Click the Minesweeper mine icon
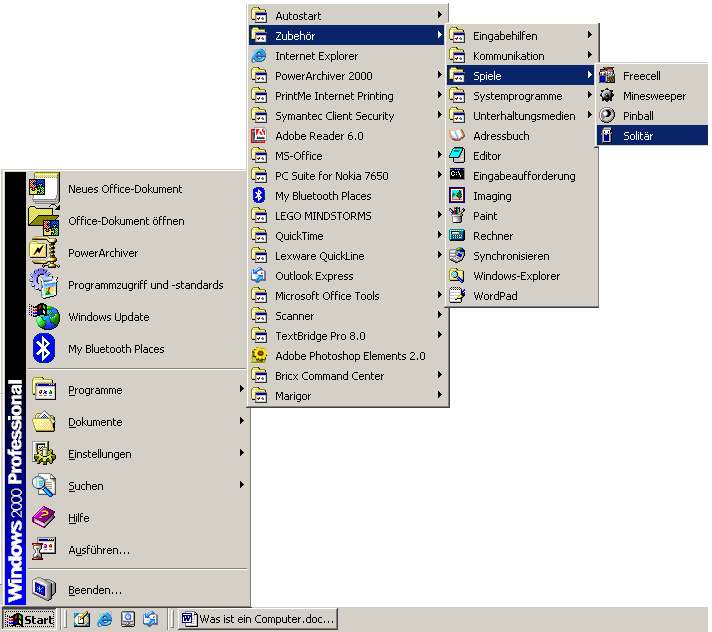The height and width of the screenshot is (632, 712). pyautogui.click(x=607, y=95)
